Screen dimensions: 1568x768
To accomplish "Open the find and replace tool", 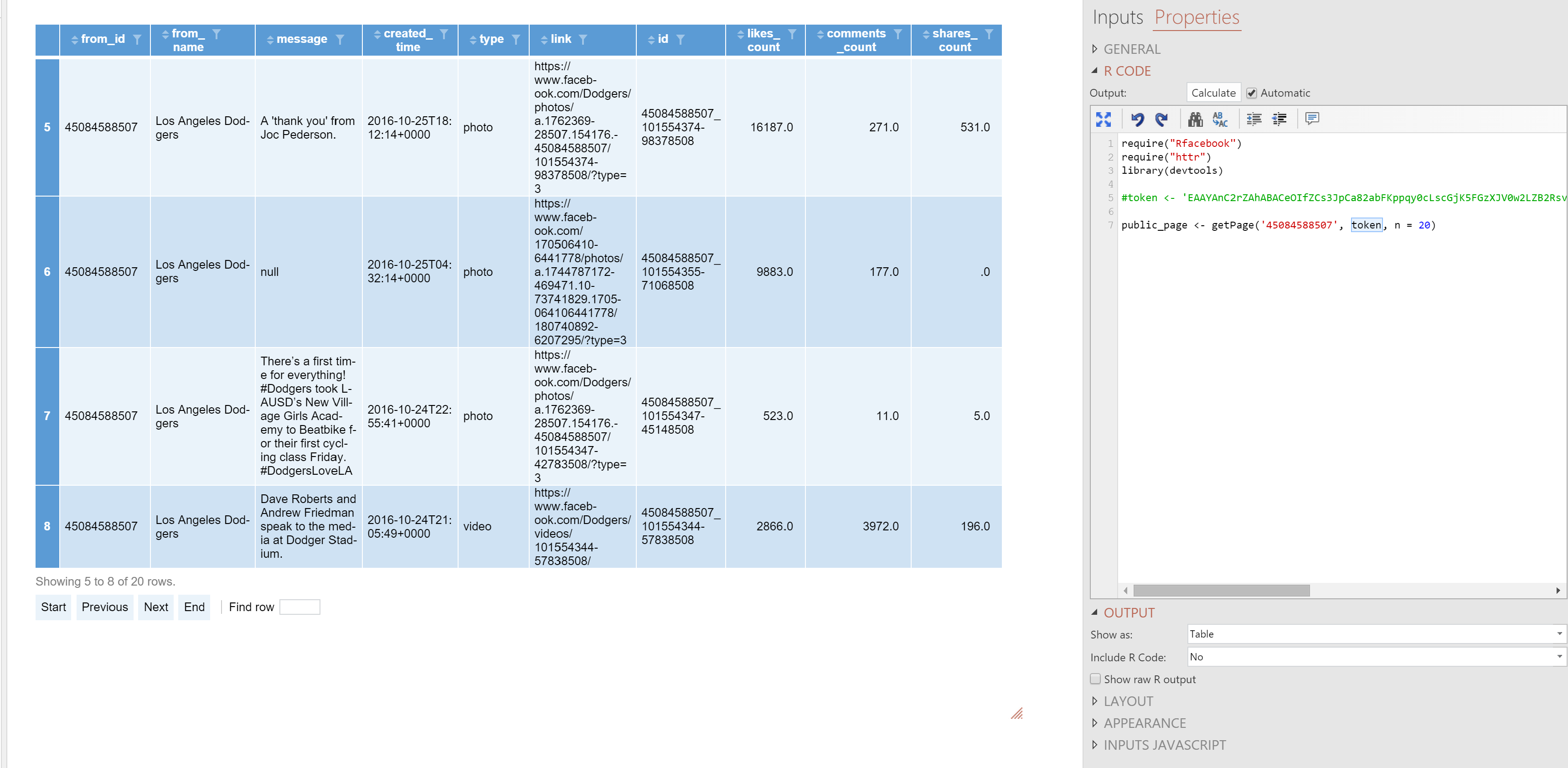I will (1220, 119).
